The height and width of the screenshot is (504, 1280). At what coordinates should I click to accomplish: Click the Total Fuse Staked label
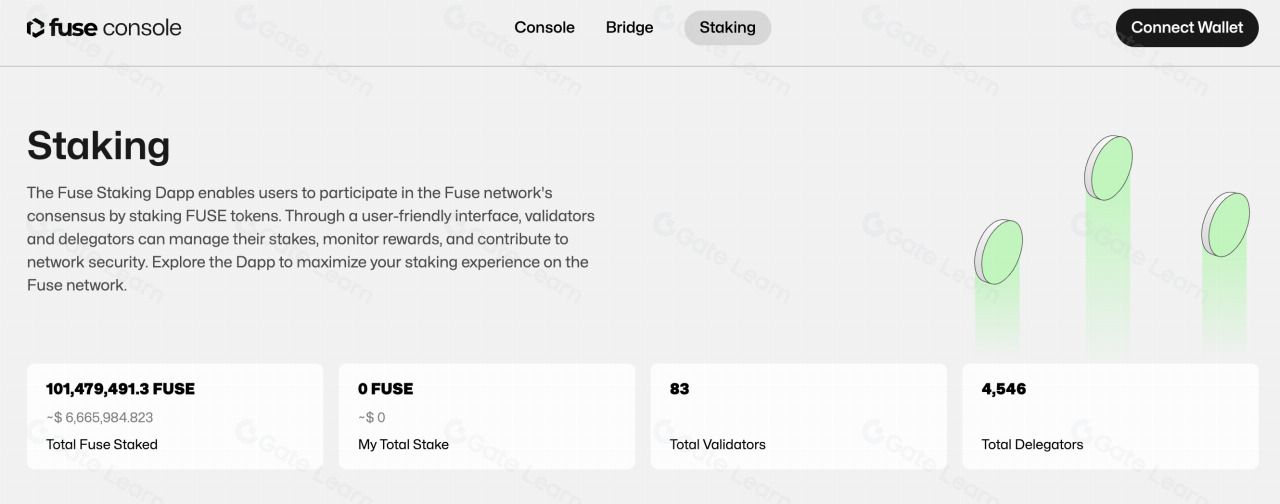coord(102,444)
